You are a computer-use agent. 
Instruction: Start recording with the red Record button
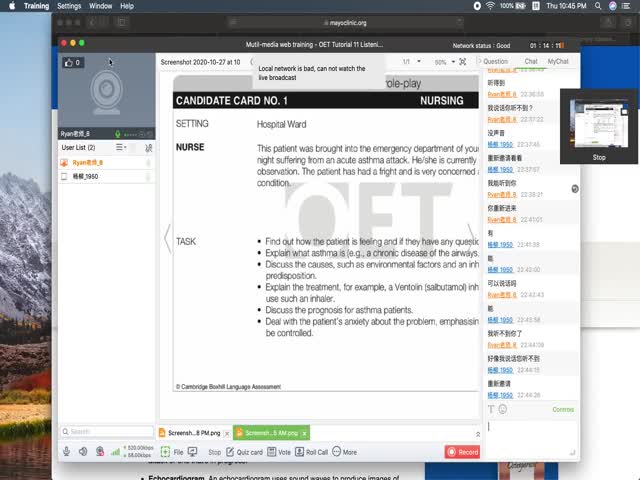(x=462, y=452)
